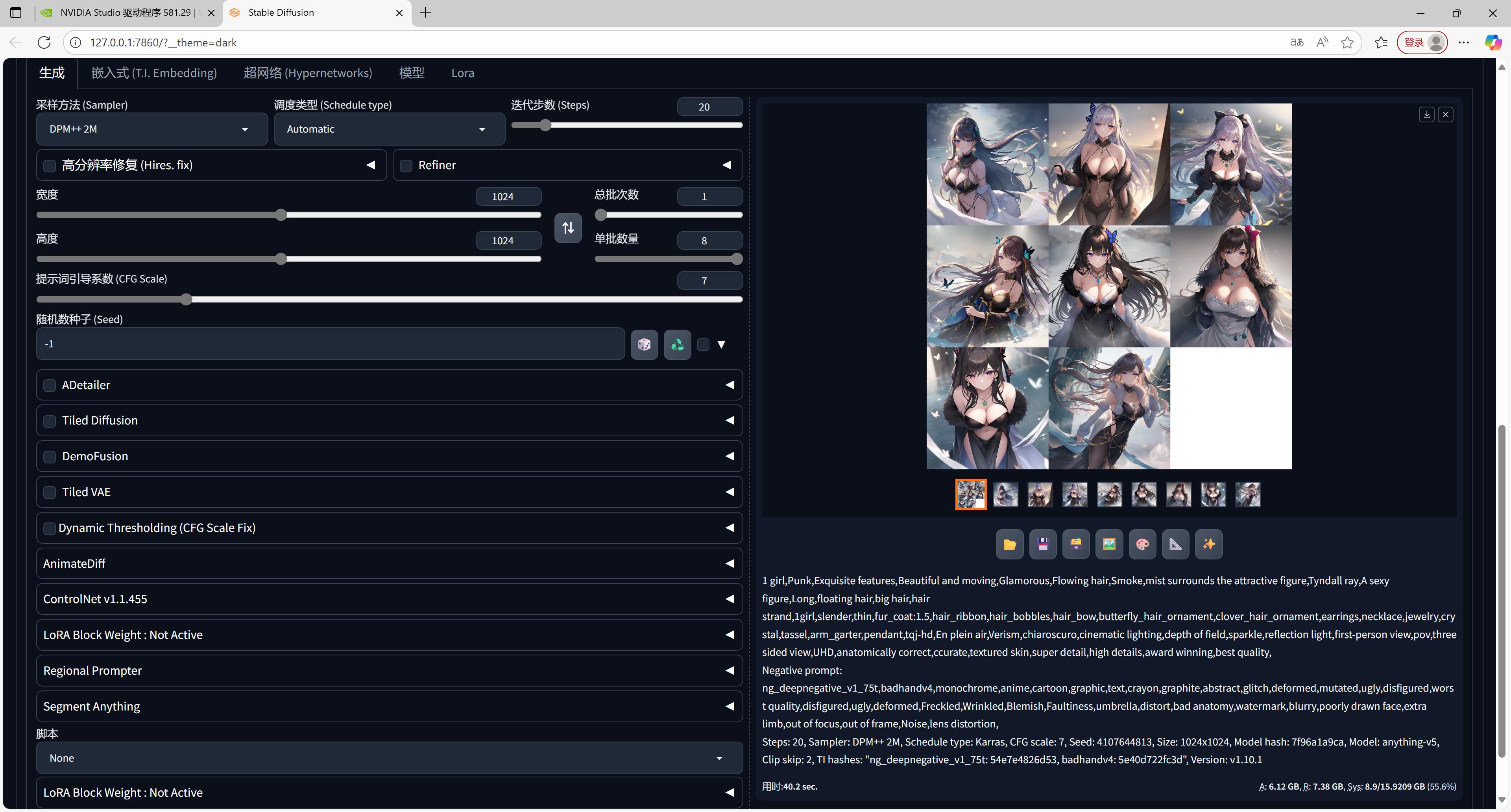Reuse last seed with green recycle icon
Screen dimensions: 1511x812
pyautogui.click(x=677, y=344)
